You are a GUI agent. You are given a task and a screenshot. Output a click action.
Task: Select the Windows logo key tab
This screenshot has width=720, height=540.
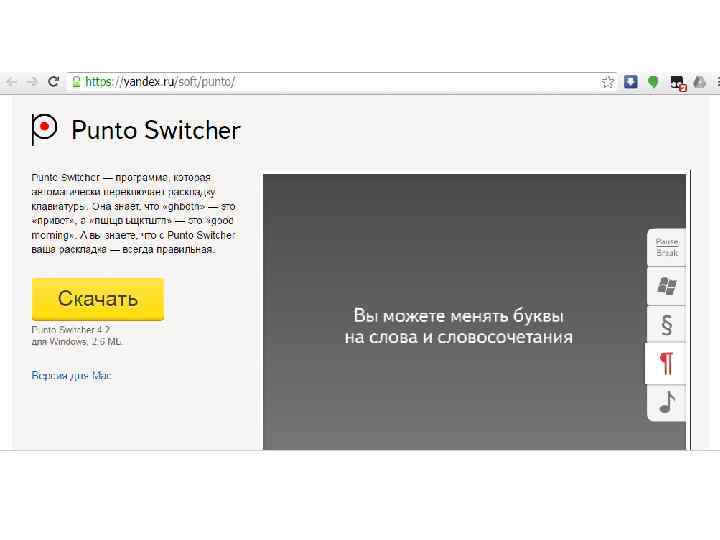666,286
